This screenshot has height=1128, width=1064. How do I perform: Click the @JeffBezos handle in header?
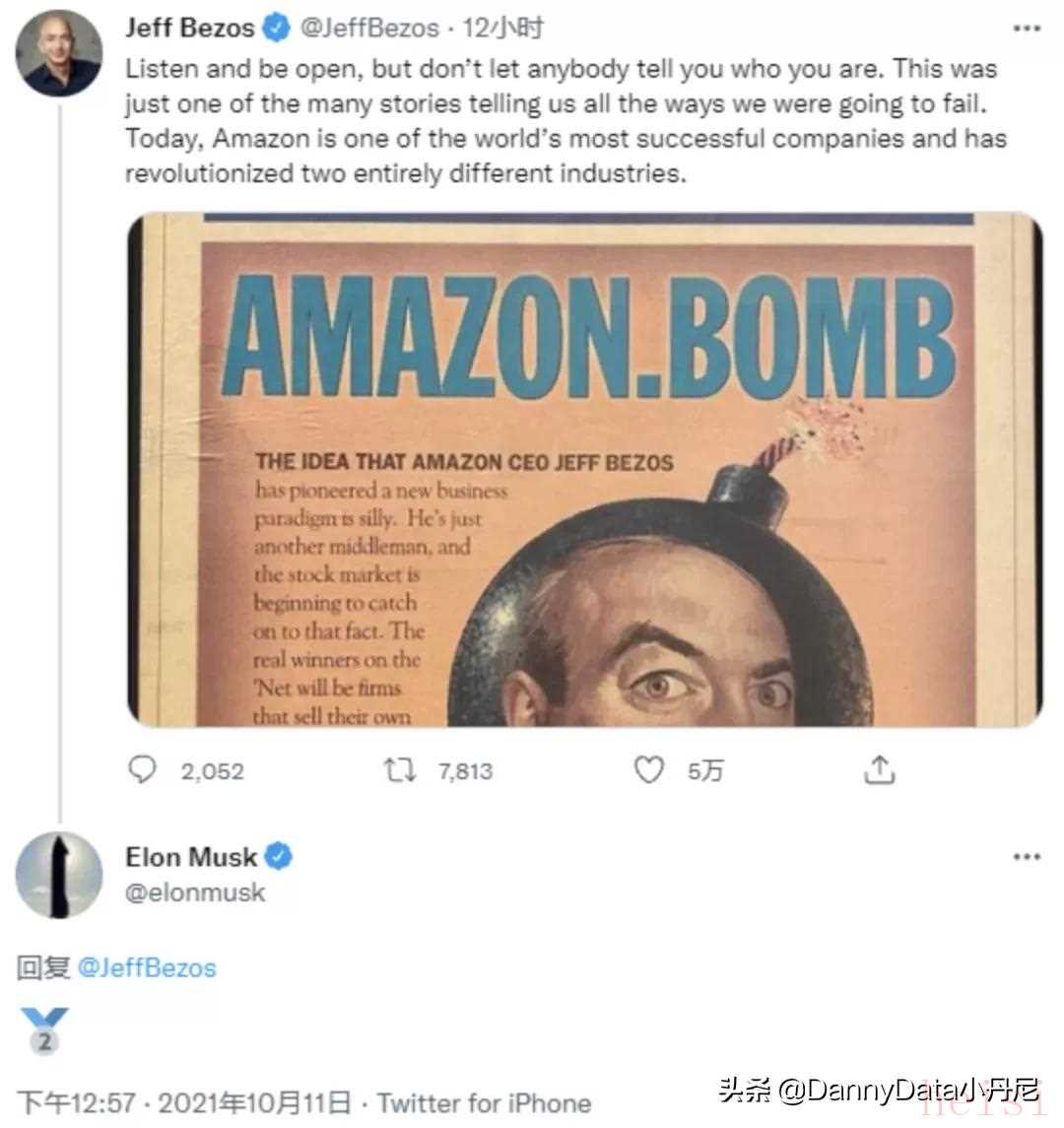pyautogui.click(x=368, y=29)
